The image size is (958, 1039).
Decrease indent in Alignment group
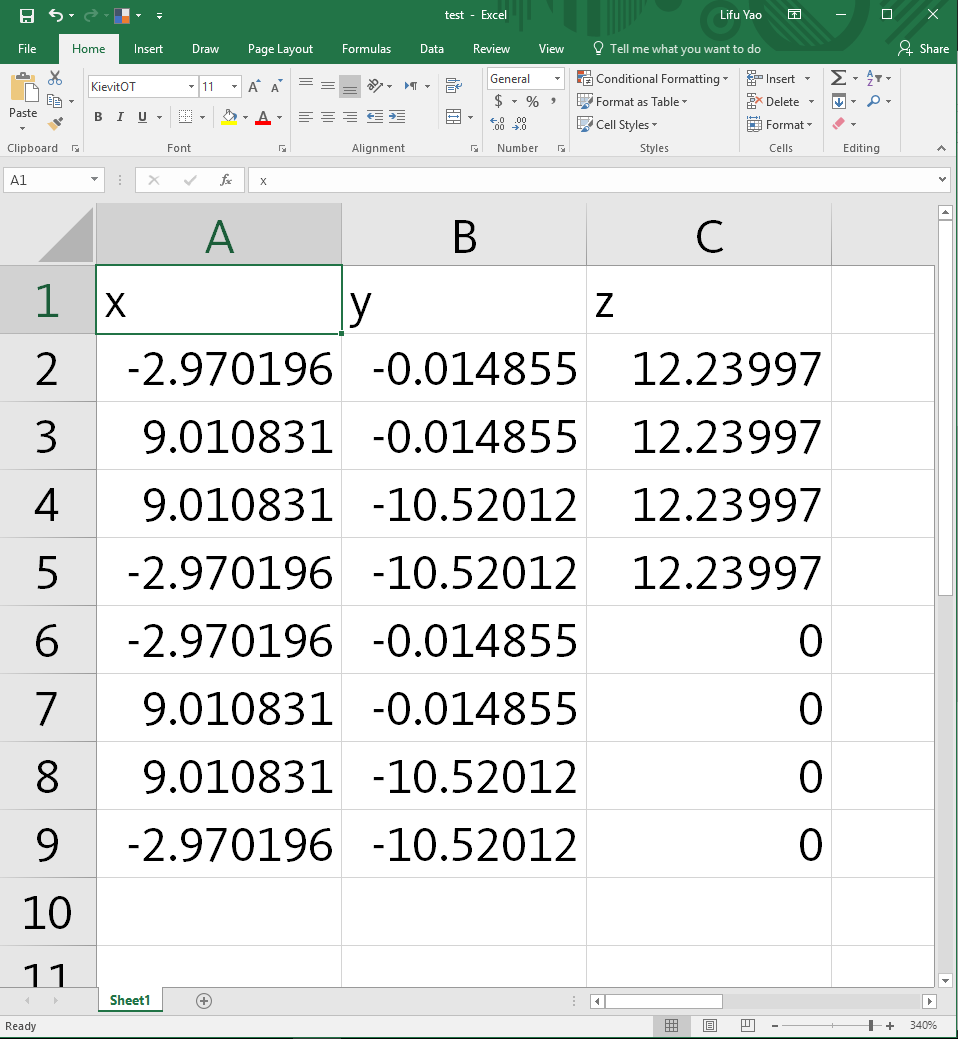(x=375, y=117)
